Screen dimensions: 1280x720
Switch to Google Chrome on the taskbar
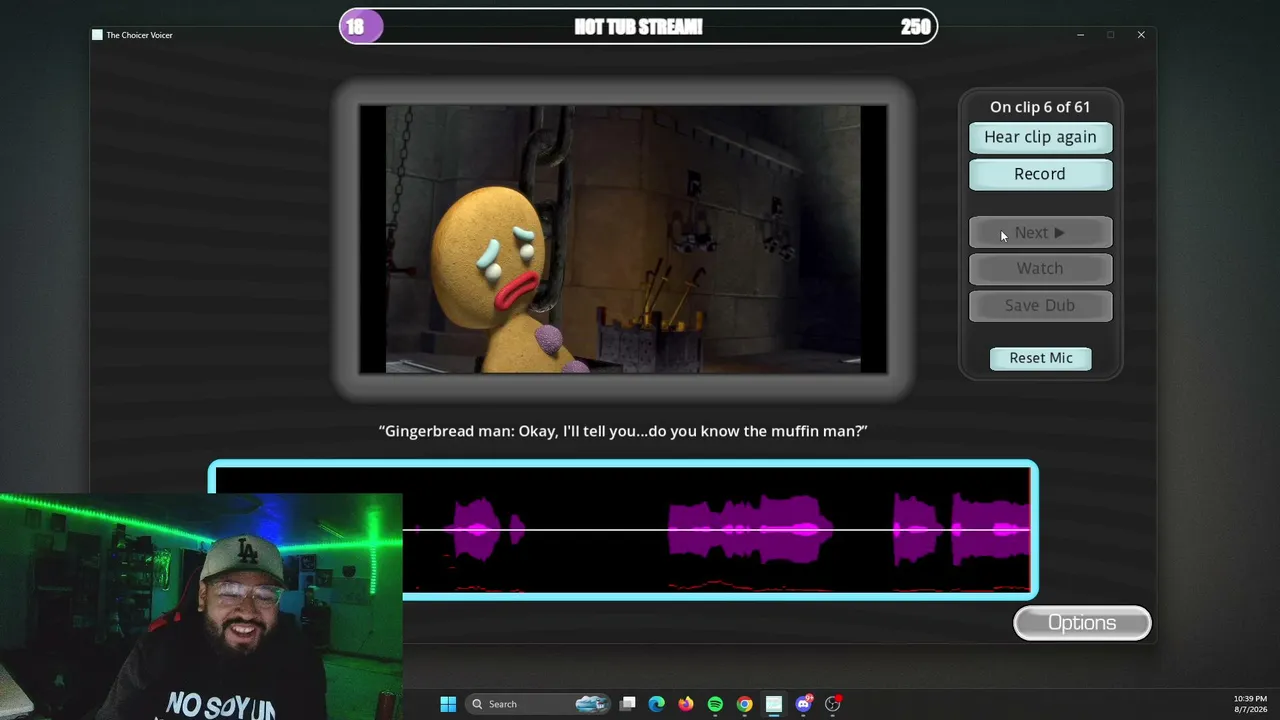point(745,704)
